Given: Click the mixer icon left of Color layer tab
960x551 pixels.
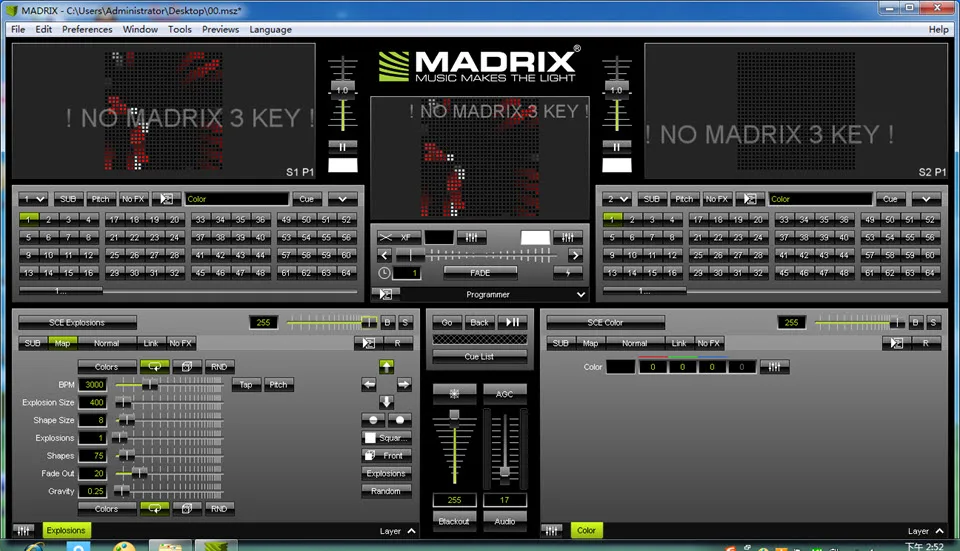Looking at the screenshot, I should [552, 531].
